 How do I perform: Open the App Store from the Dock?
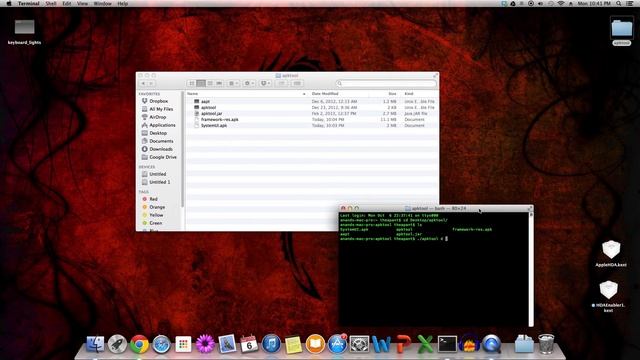[x=337, y=344]
